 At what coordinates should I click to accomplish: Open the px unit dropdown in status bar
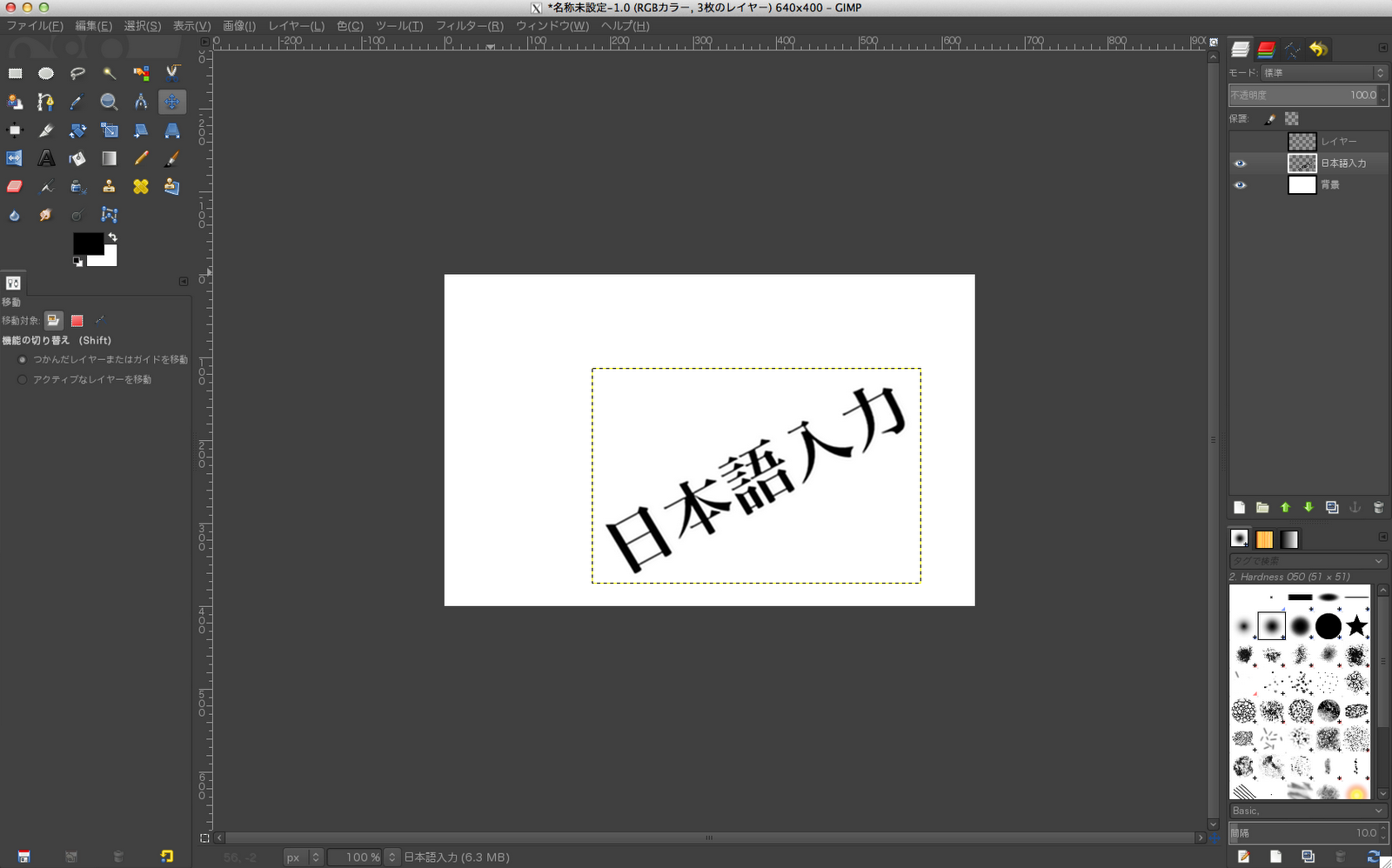[304, 857]
